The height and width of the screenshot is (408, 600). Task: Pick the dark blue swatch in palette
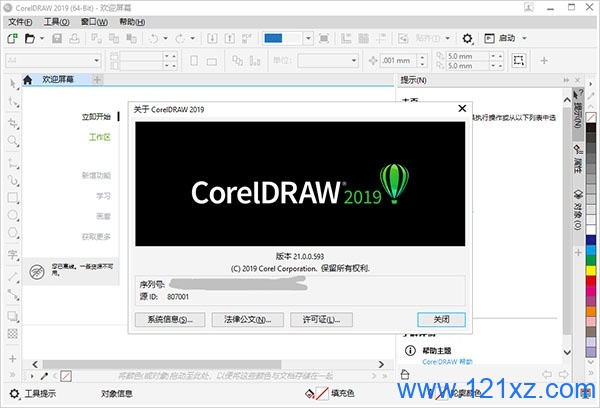pyautogui.click(x=591, y=241)
